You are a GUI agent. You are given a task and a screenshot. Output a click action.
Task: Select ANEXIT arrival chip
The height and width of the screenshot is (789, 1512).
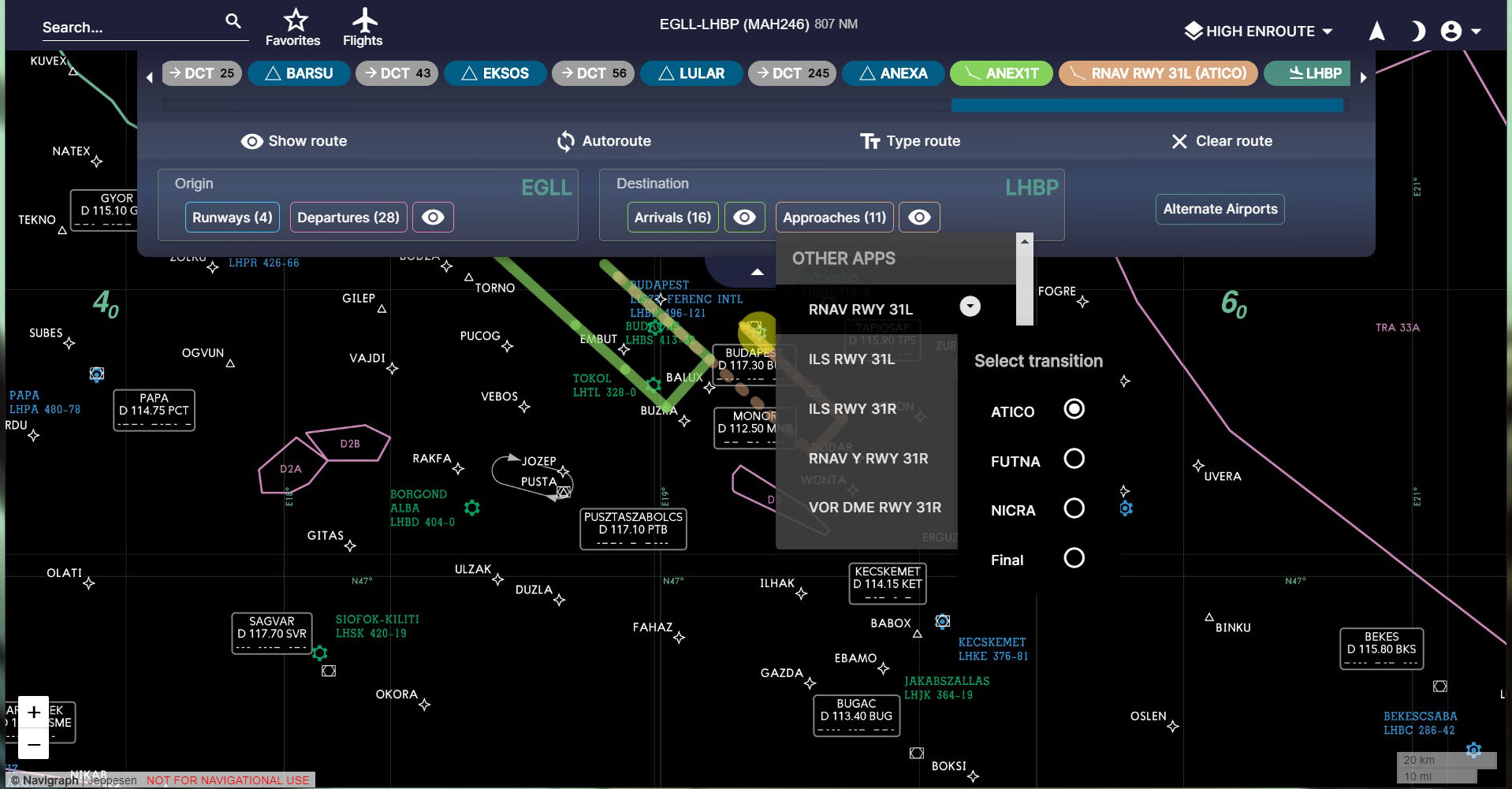[x=1001, y=73]
